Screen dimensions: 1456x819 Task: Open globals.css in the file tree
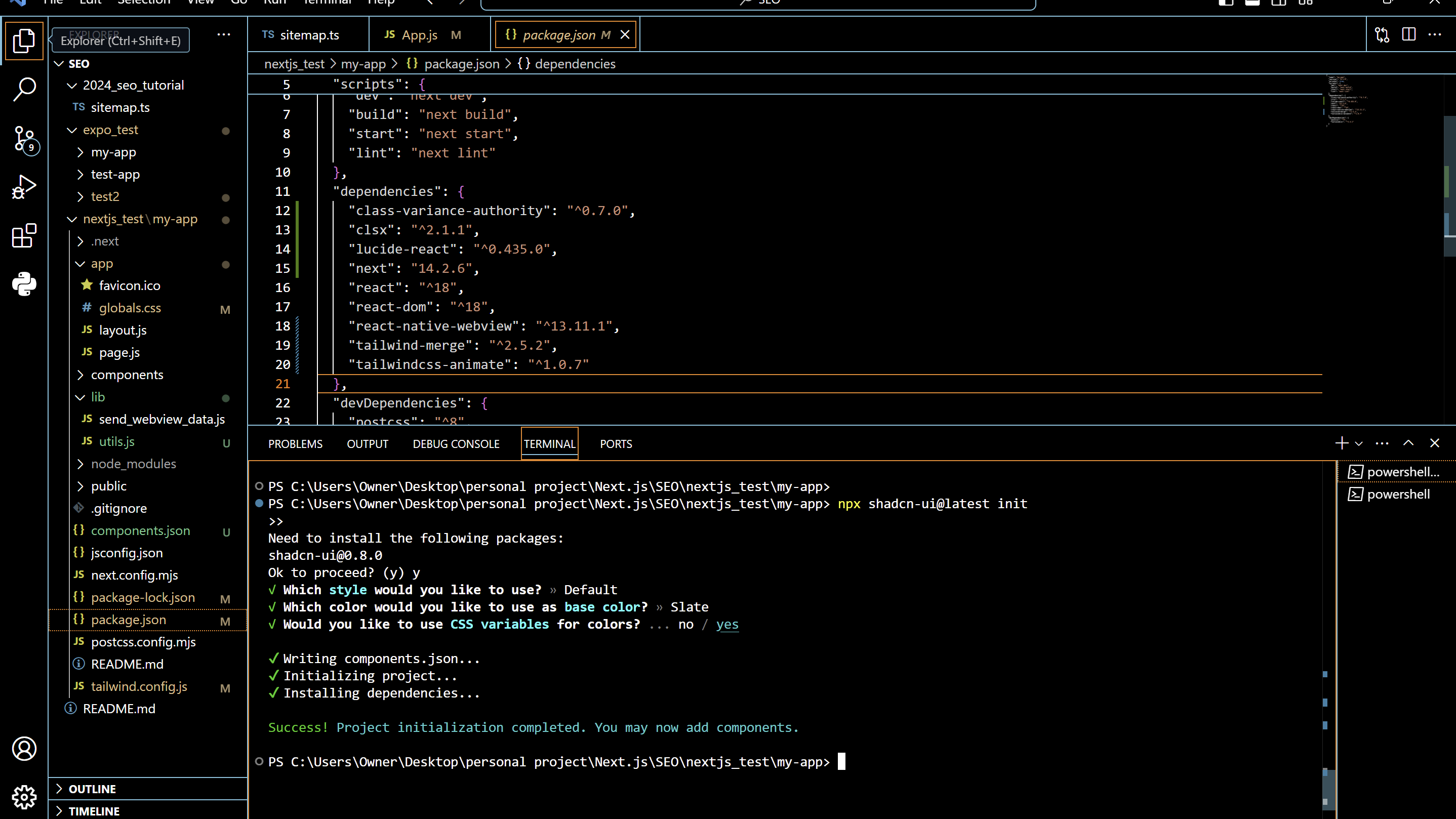tap(148, 308)
